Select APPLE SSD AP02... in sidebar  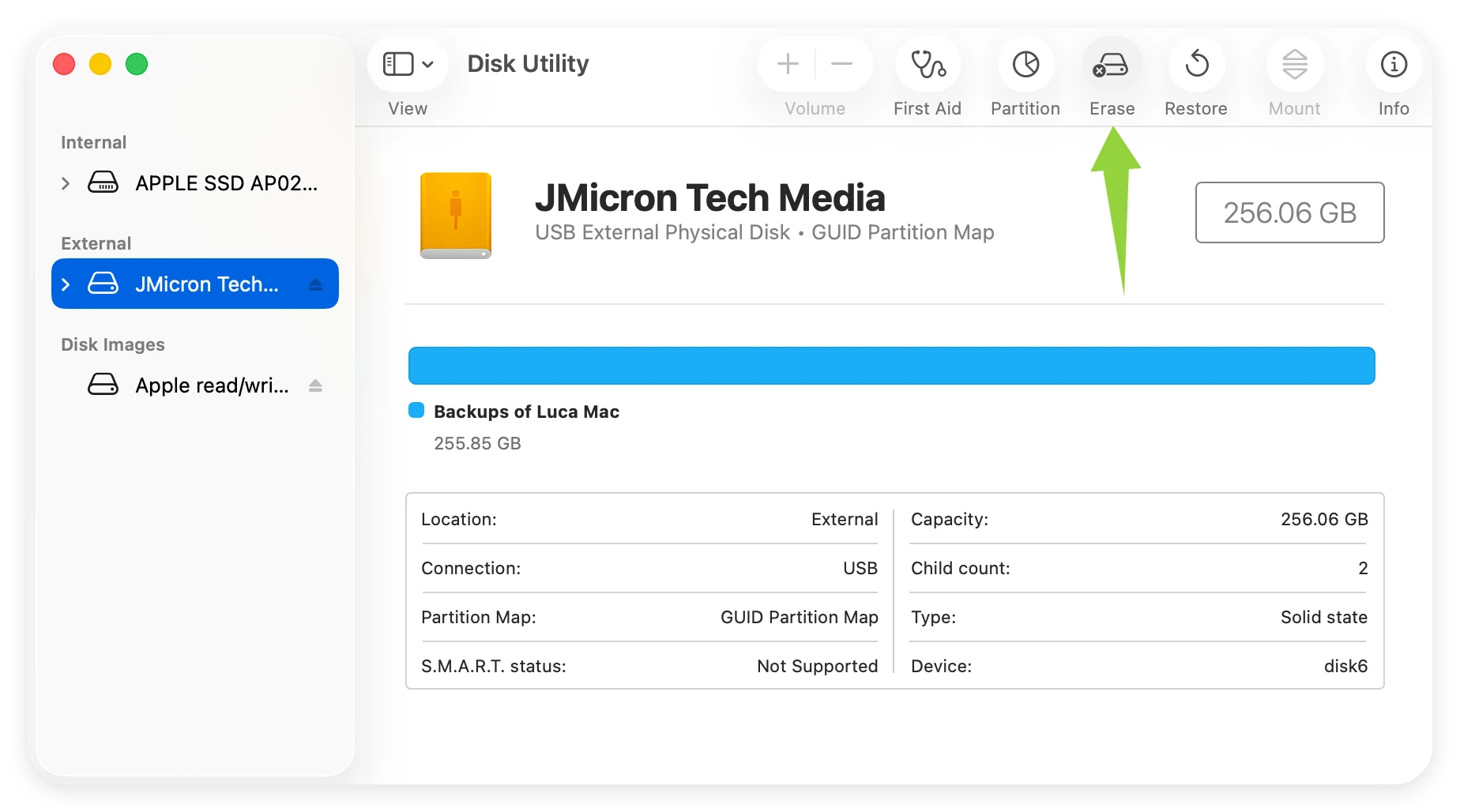(195, 183)
